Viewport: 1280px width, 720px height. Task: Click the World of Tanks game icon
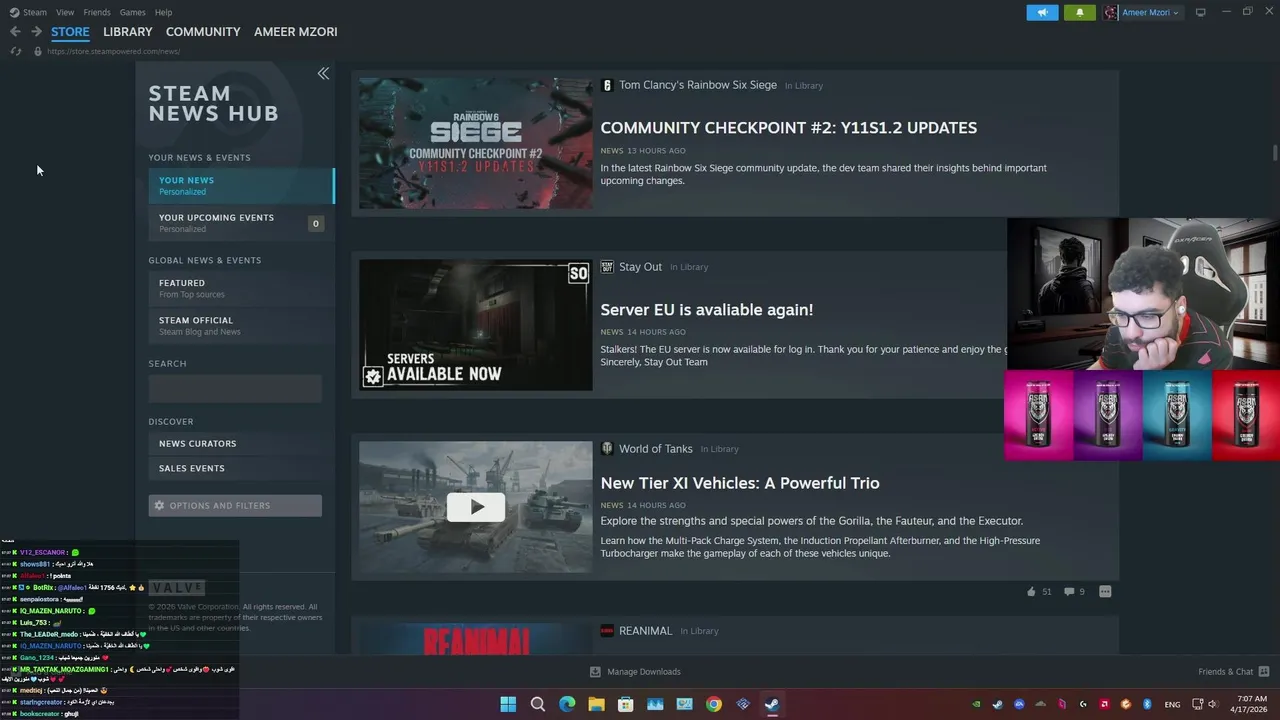point(606,449)
